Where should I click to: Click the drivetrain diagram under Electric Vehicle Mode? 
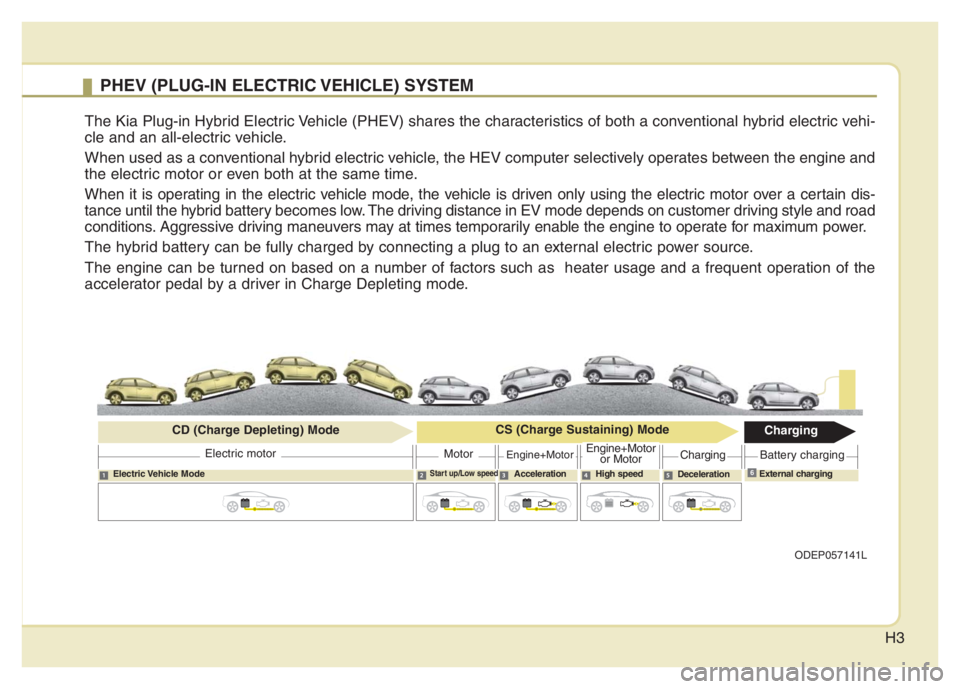click(255, 502)
